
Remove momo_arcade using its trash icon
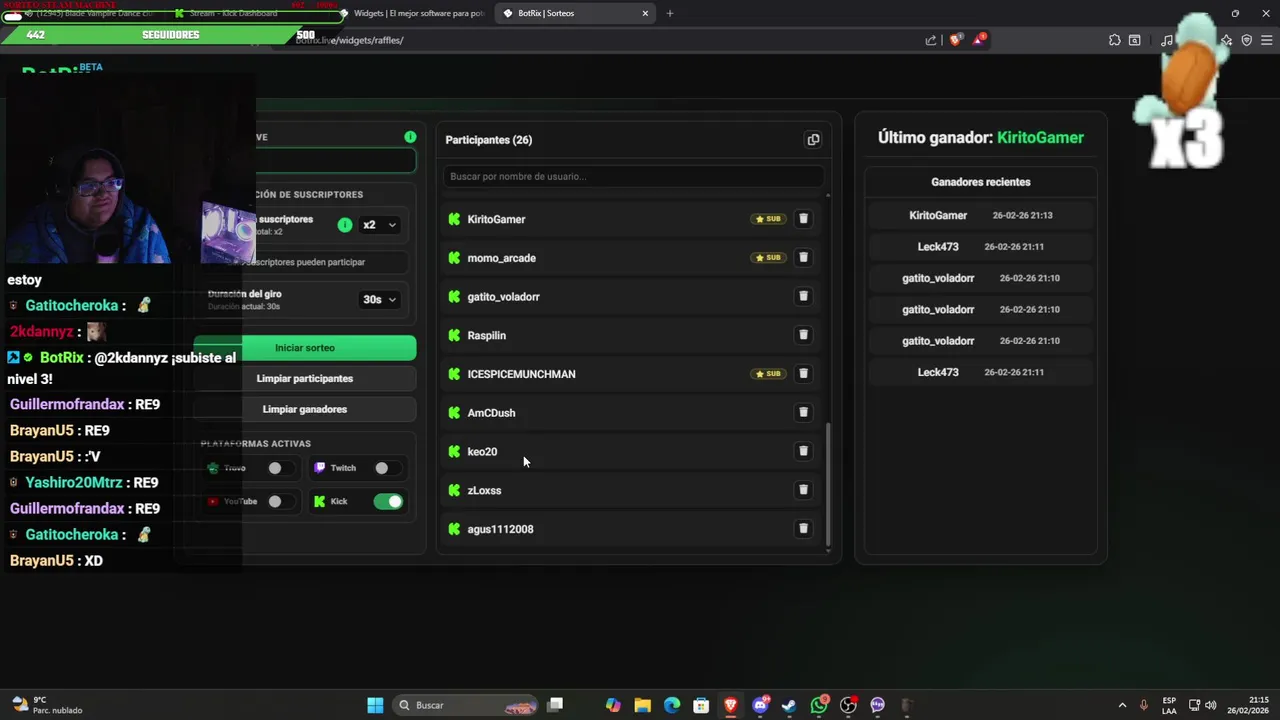pyautogui.click(x=803, y=257)
